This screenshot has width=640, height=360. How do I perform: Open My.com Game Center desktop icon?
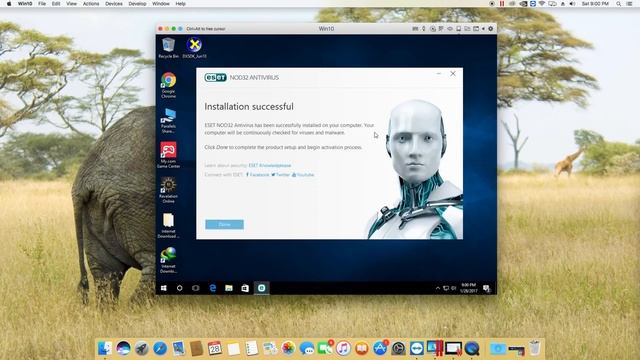point(168,155)
